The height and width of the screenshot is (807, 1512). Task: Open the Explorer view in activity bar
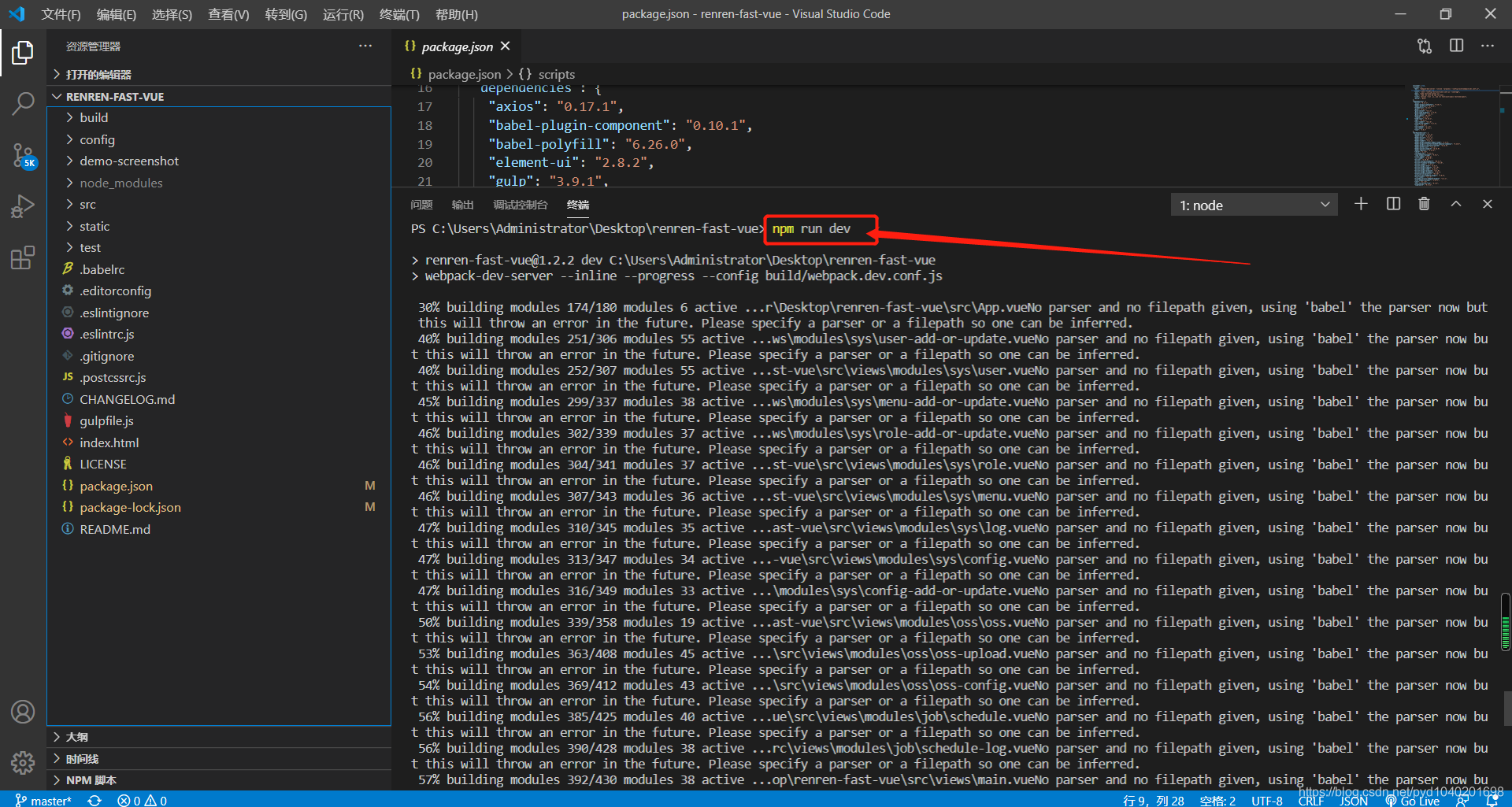[x=23, y=53]
